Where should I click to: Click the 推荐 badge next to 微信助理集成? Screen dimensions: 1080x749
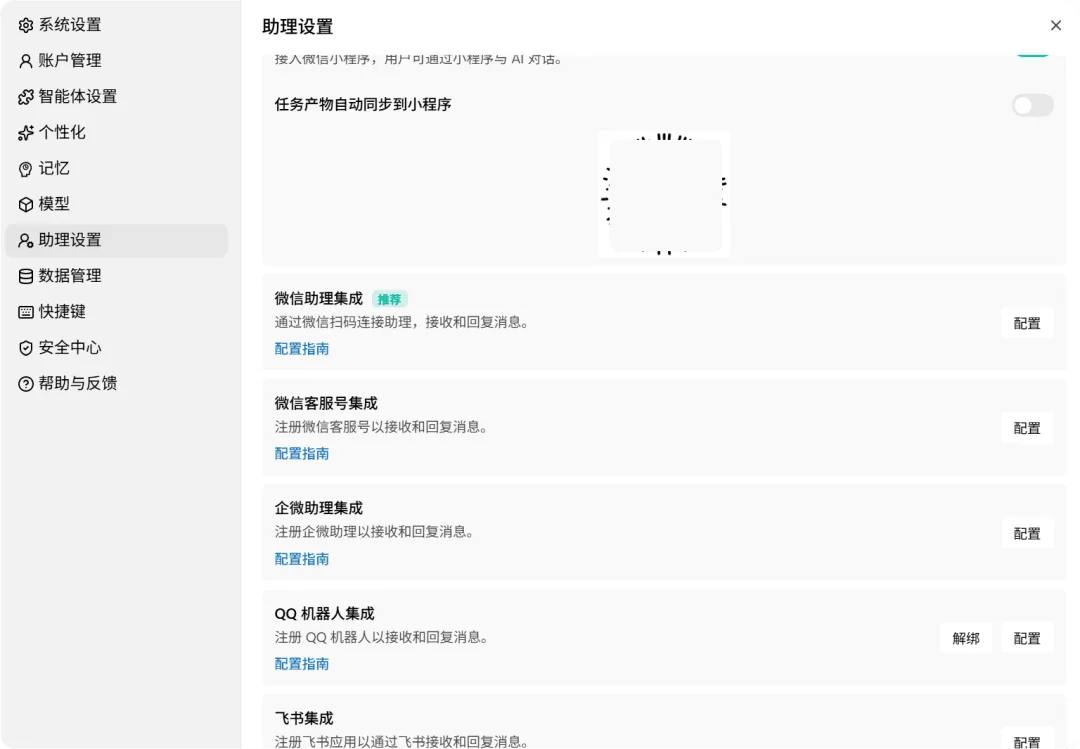coord(390,299)
